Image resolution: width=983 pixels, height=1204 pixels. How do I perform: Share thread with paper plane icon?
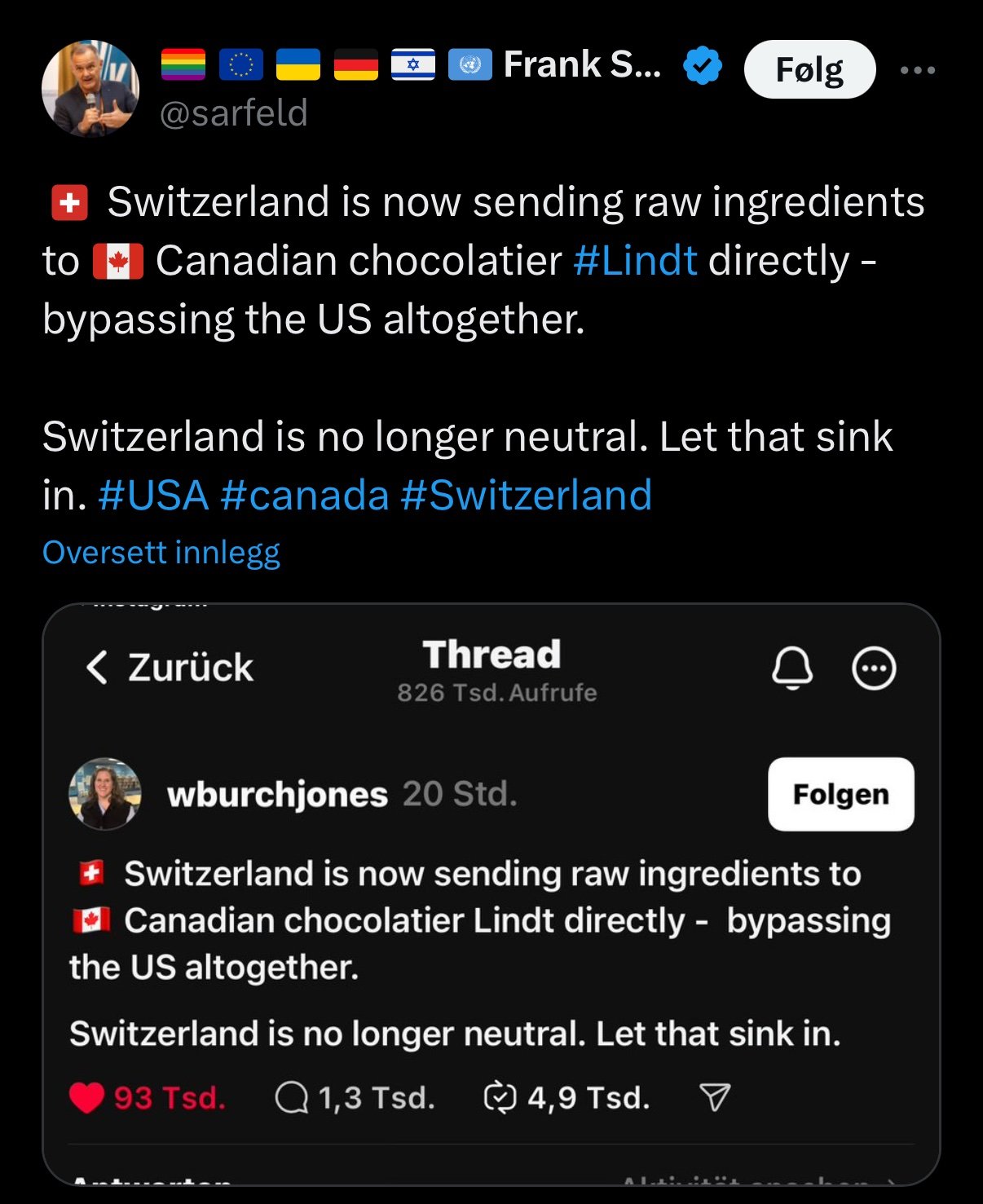click(x=715, y=1098)
